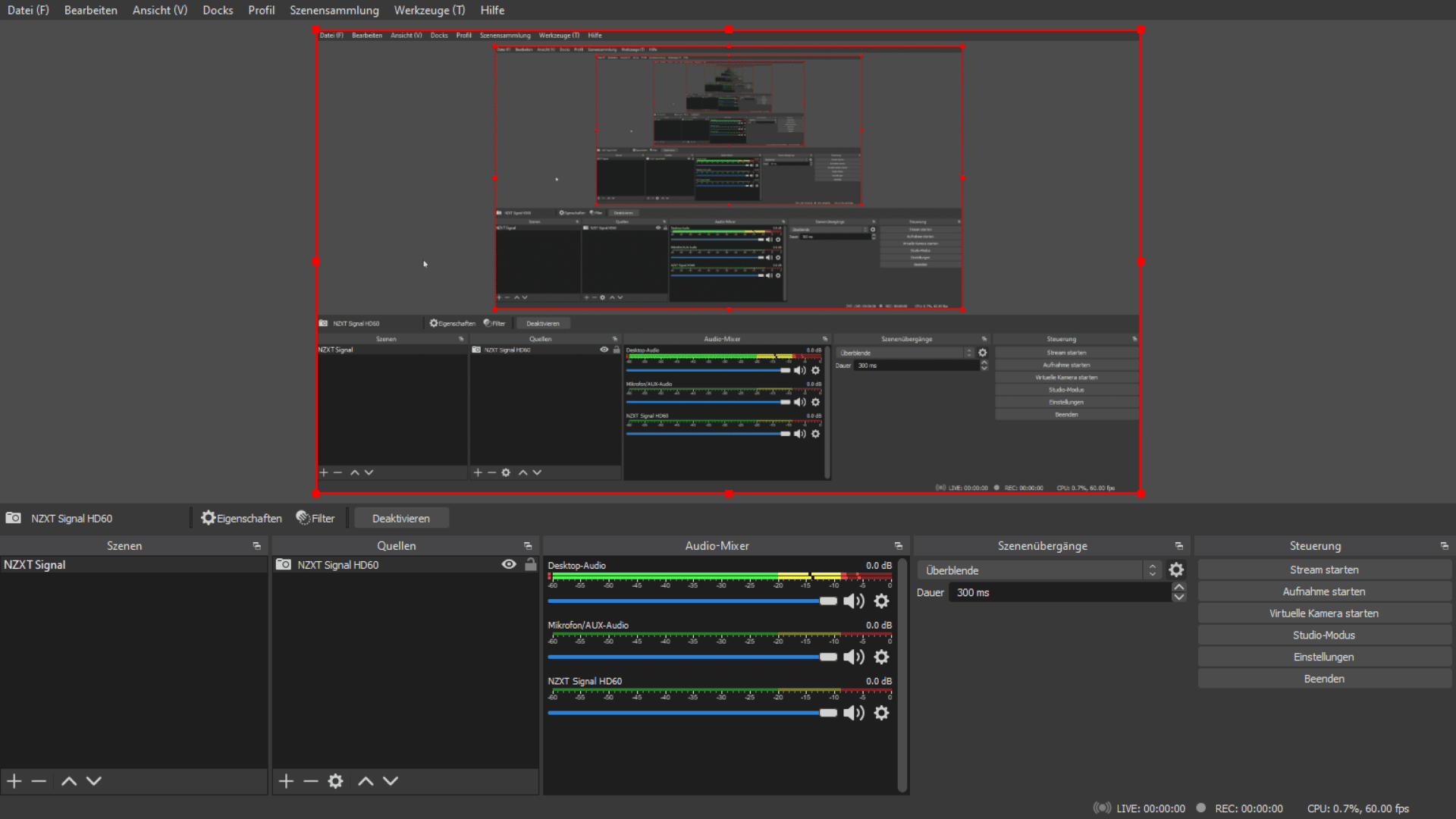
Task: Open source properties gear in Quellen toolbar
Action: pyautogui.click(x=335, y=781)
